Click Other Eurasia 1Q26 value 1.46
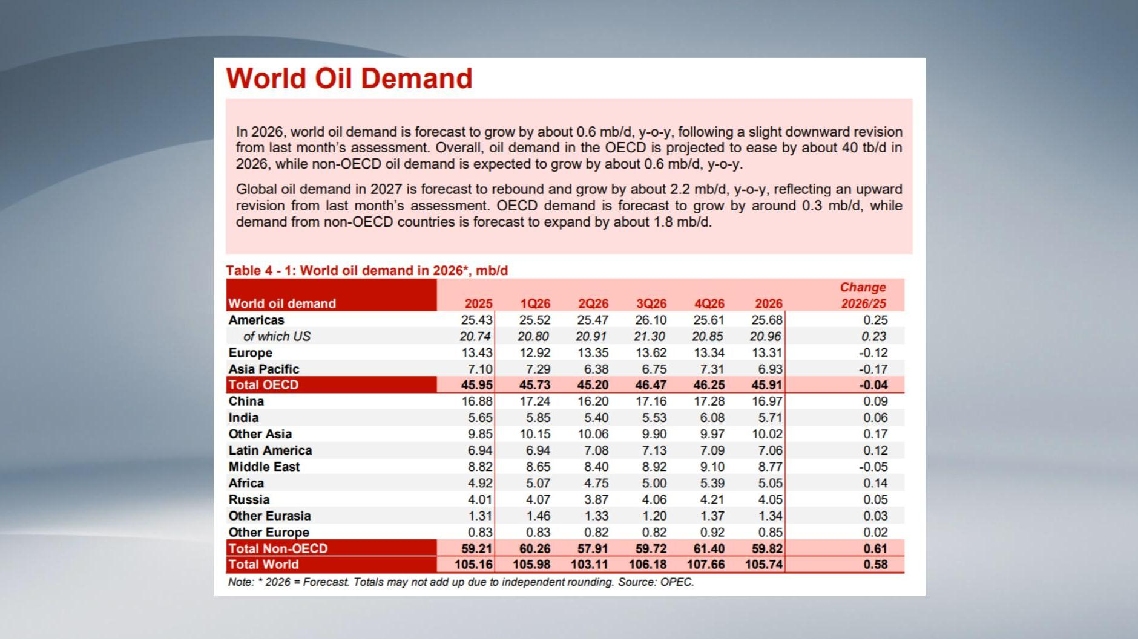The width and height of the screenshot is (1138, 639). (x=539, y=516)
